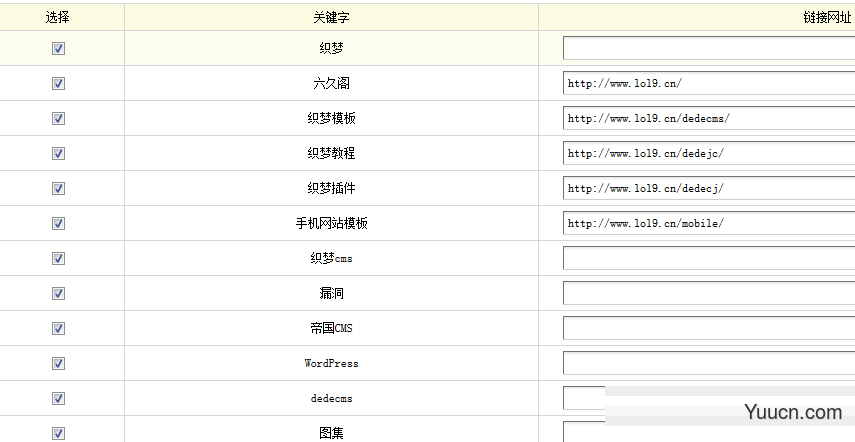The height and width of the screenshot is (442, 855).
Task: Click the keyword text 六久阁
Action: tap(331, 83)
